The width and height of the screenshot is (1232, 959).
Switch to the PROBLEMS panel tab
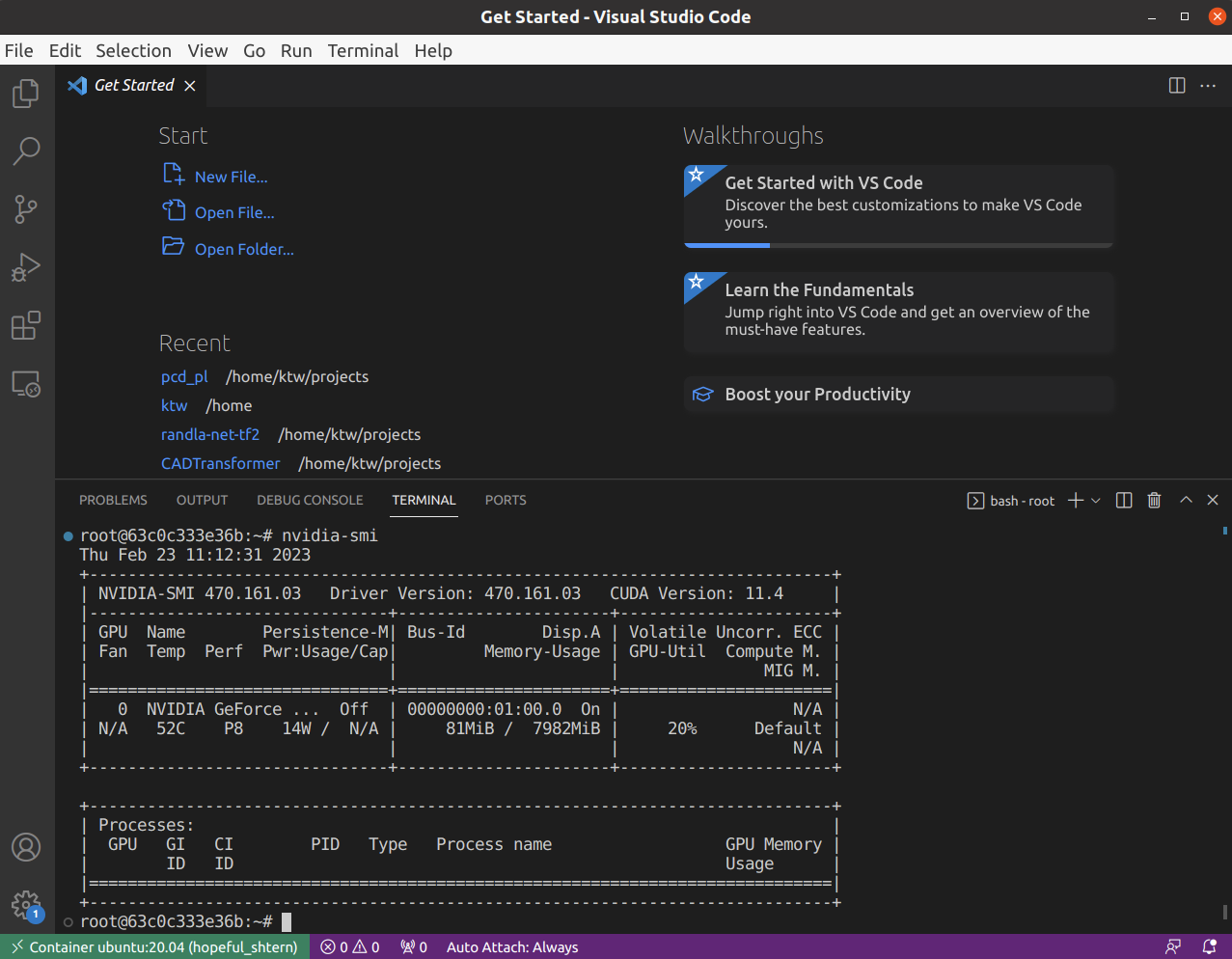113,500
